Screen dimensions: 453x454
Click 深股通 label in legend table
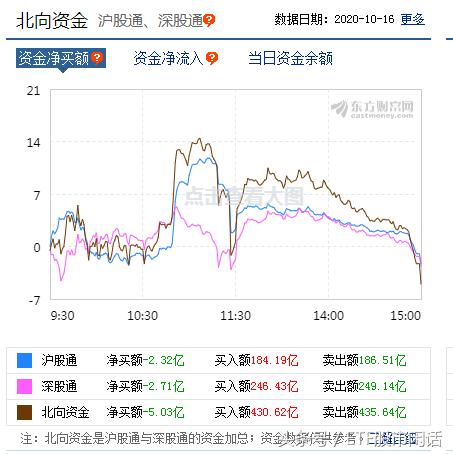click(59, 386)
